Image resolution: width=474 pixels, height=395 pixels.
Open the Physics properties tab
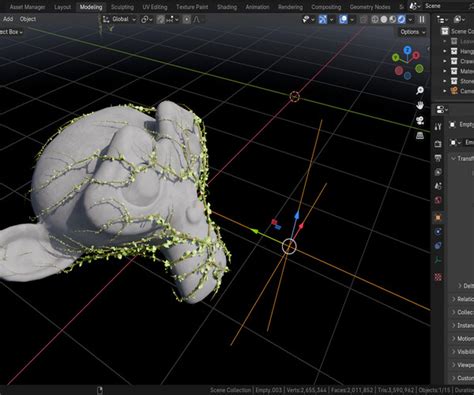coord(438,232)
